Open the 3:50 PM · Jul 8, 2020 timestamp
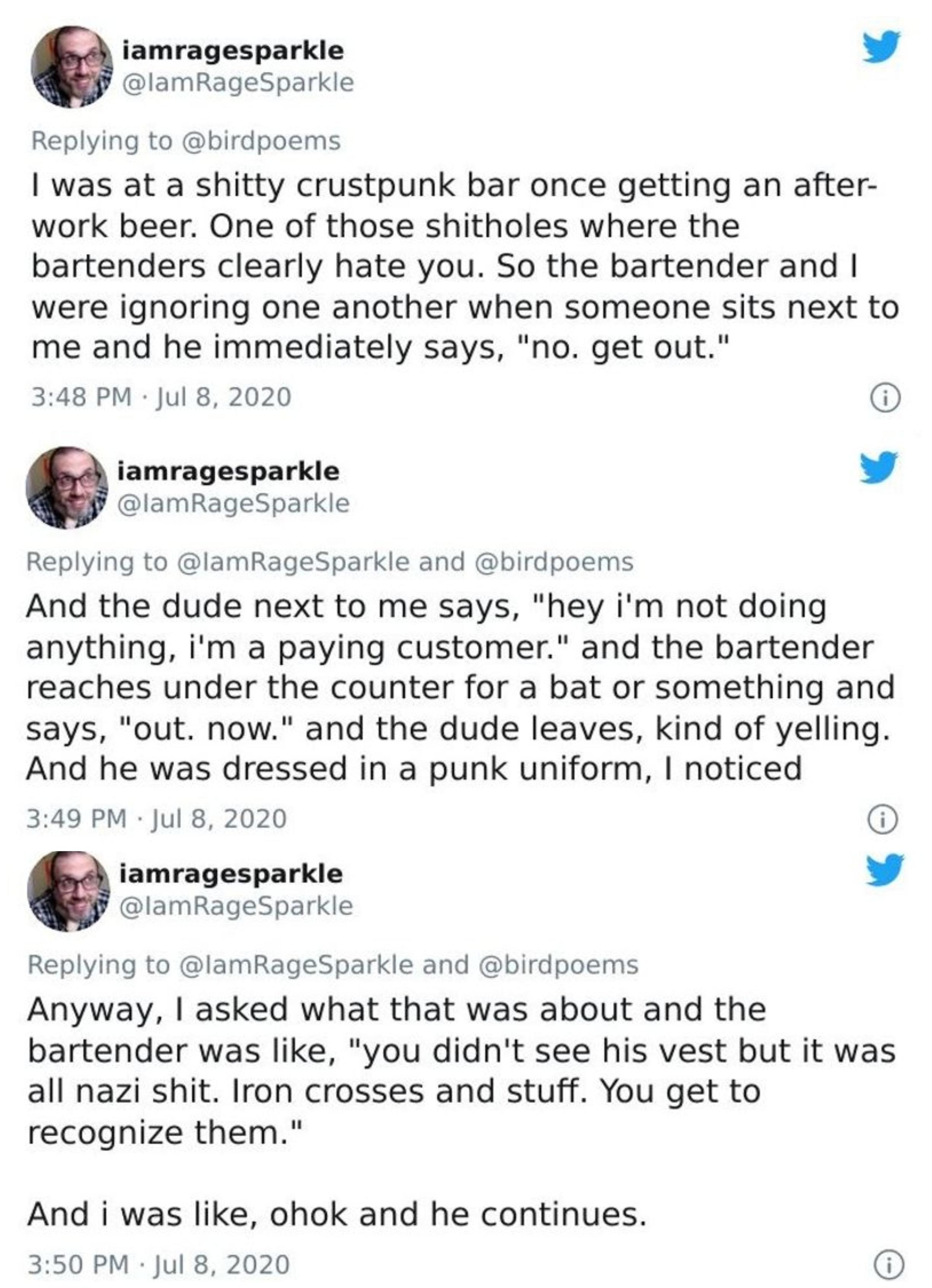This screenshot has width=932, height=1288. point(159,1265)
